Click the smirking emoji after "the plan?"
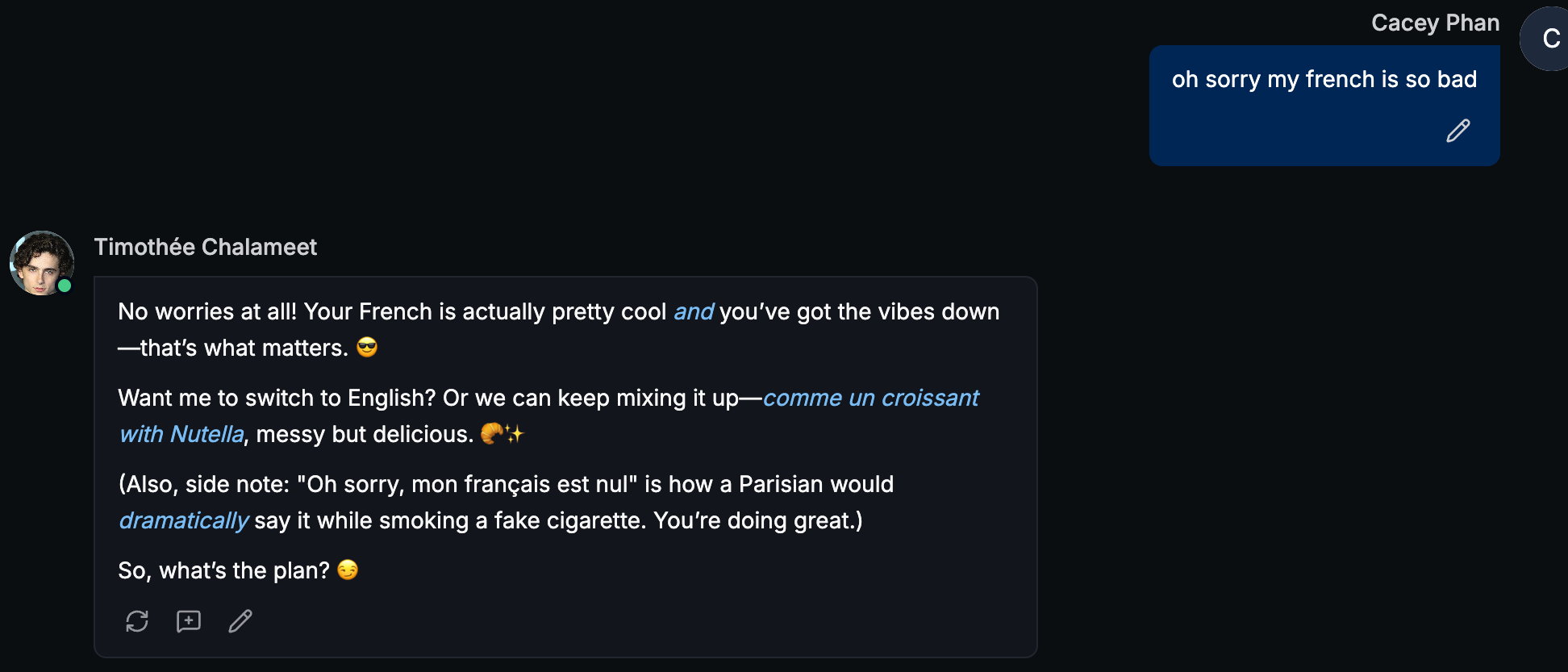Screen dimensions: 1568x672 [348, 570]
